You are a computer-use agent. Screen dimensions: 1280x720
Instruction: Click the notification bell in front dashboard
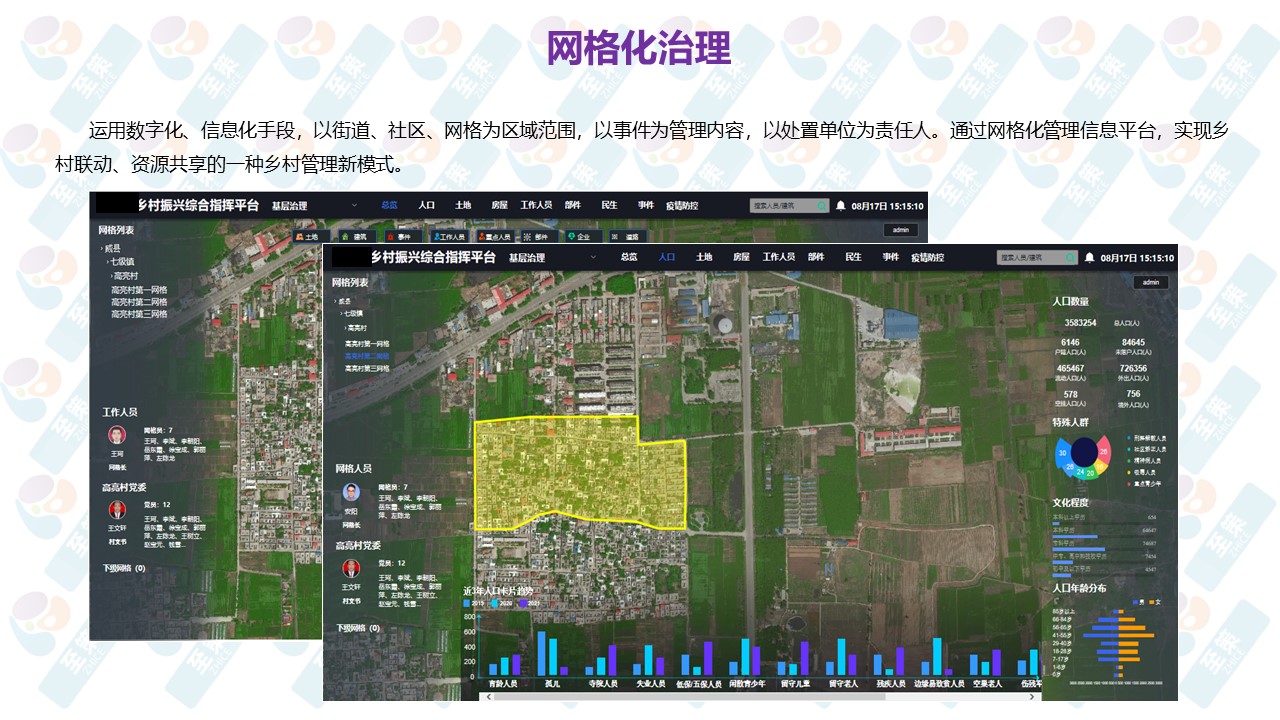pos(1089,258)
